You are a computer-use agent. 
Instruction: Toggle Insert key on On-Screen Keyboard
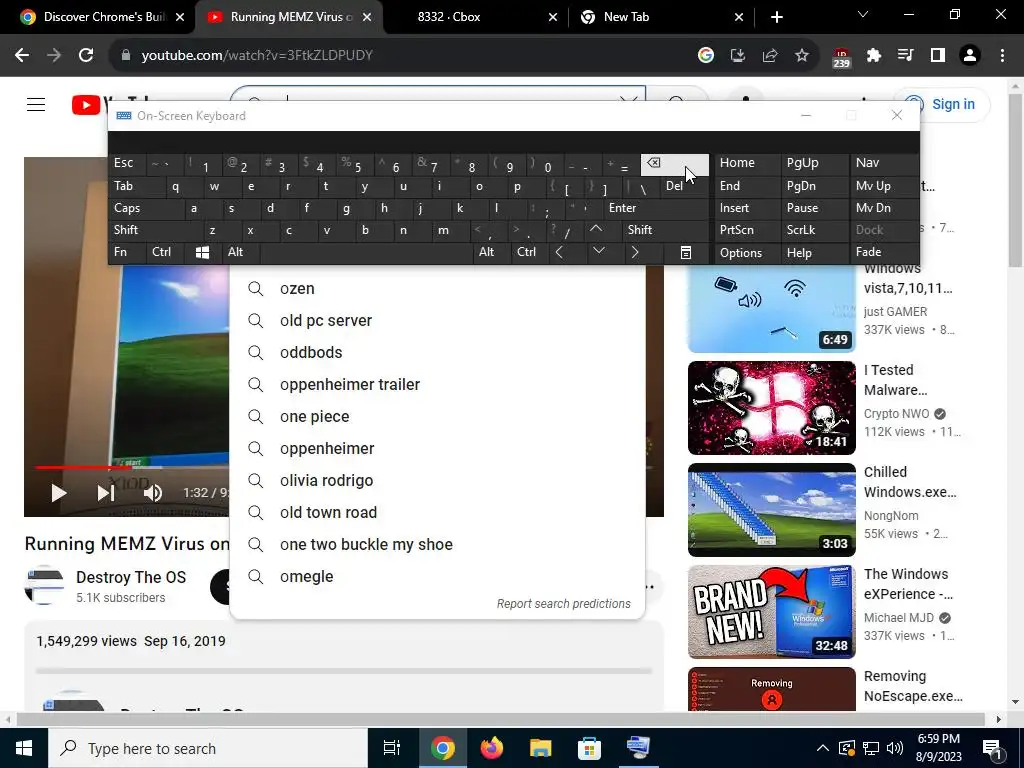[746, 208]
